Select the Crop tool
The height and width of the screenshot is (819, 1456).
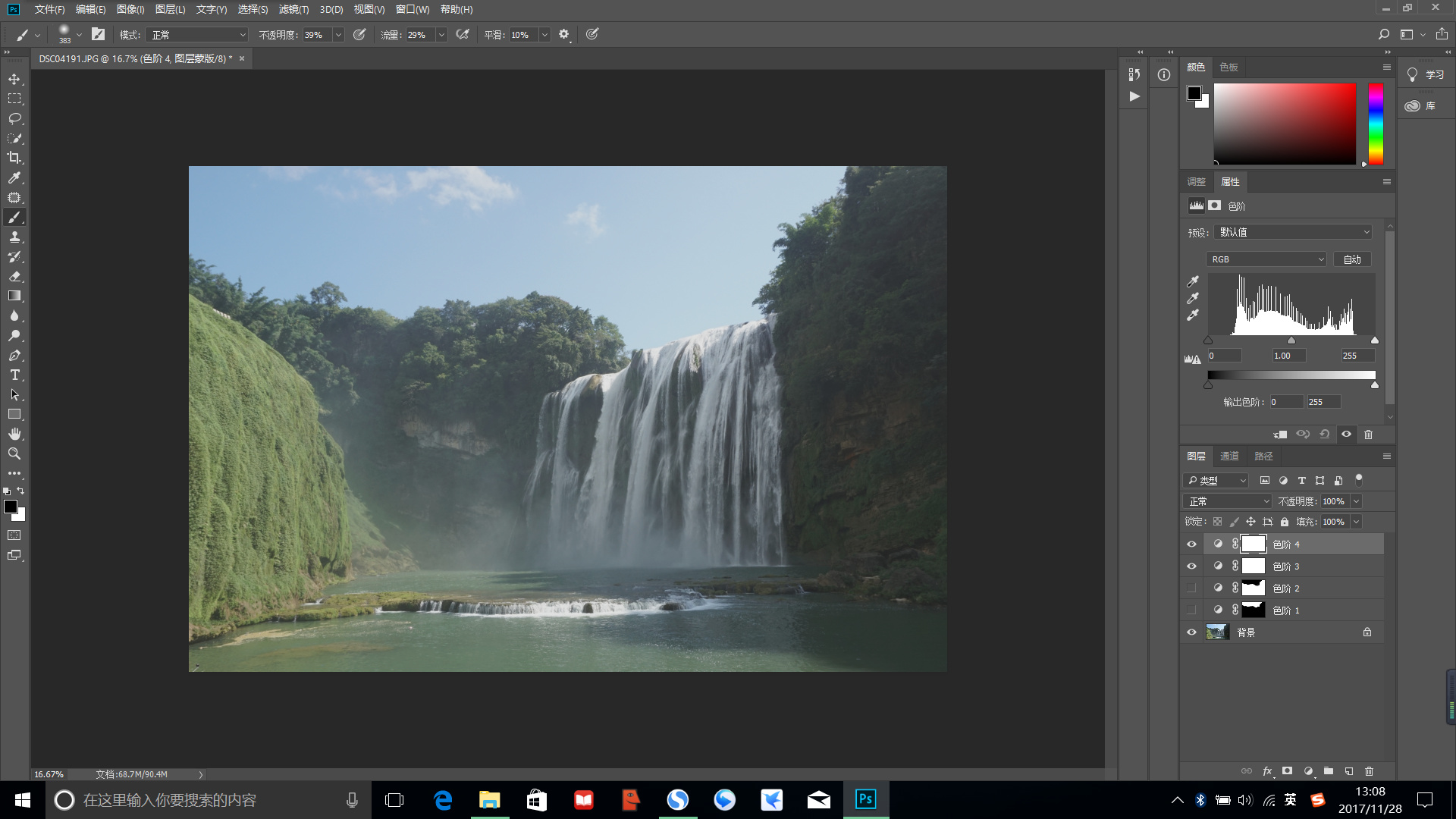click(x=14, y=158)
